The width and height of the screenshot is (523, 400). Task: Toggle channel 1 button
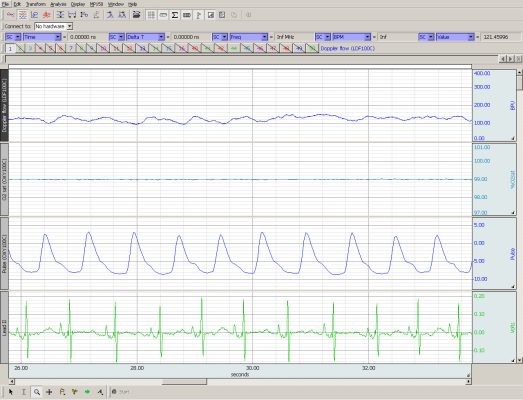tap(10, 49)
